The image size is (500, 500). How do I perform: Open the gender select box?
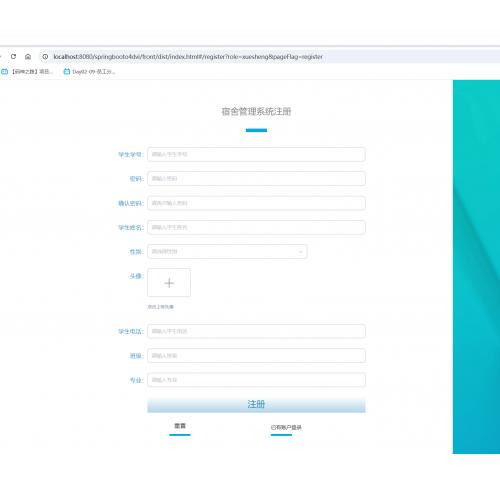click(x=227, y=251)
